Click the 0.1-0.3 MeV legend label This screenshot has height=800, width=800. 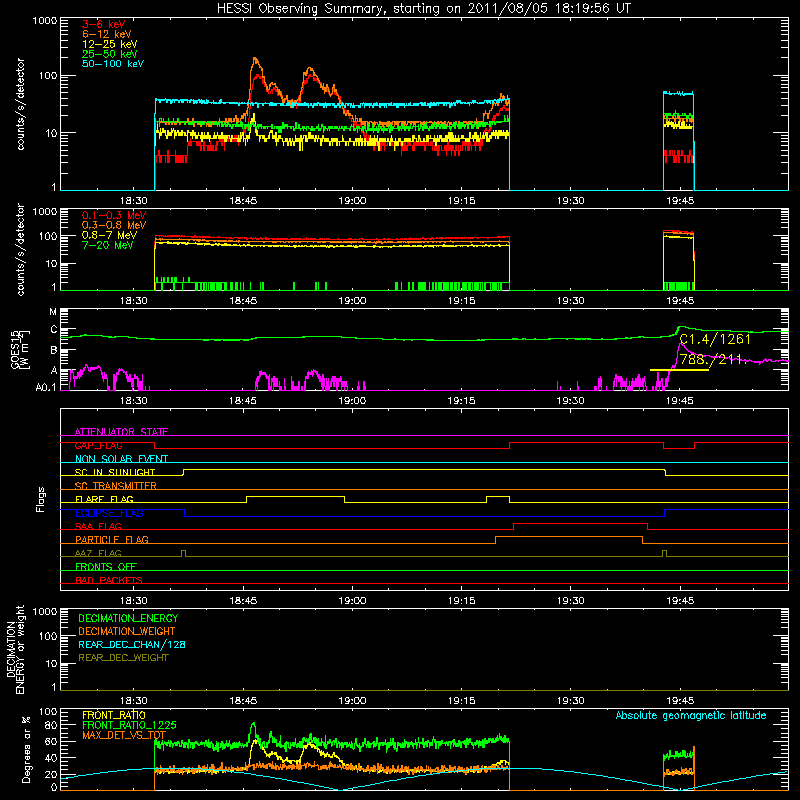[x=114, y=215]
